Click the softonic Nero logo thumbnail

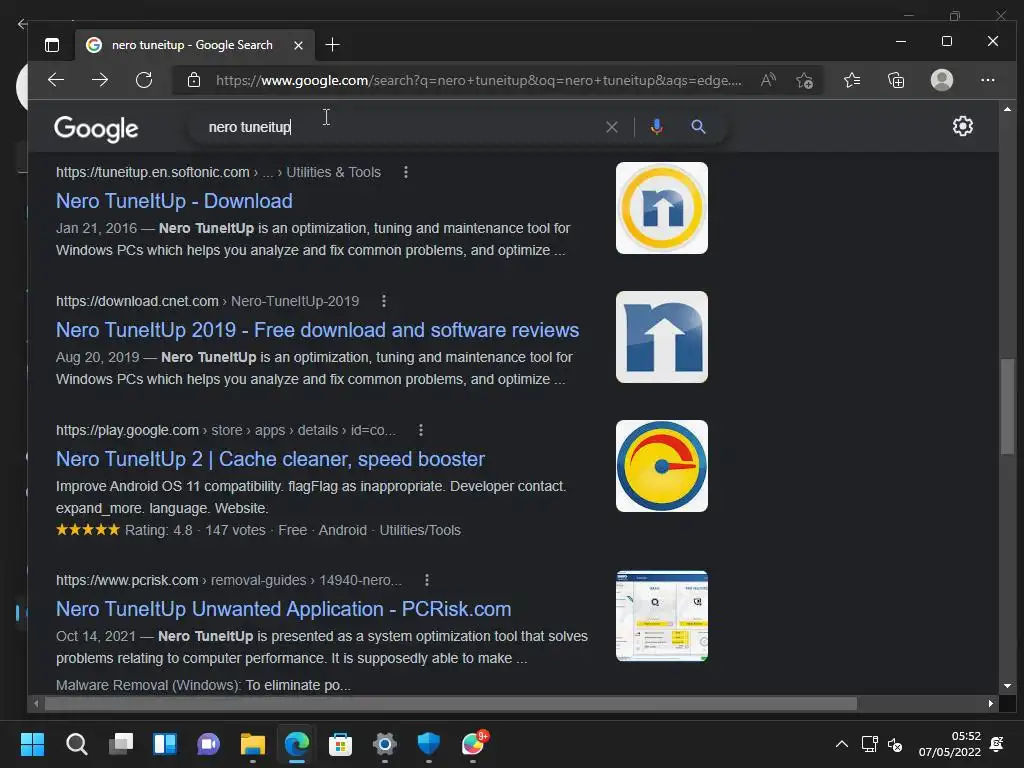[662, 208]
